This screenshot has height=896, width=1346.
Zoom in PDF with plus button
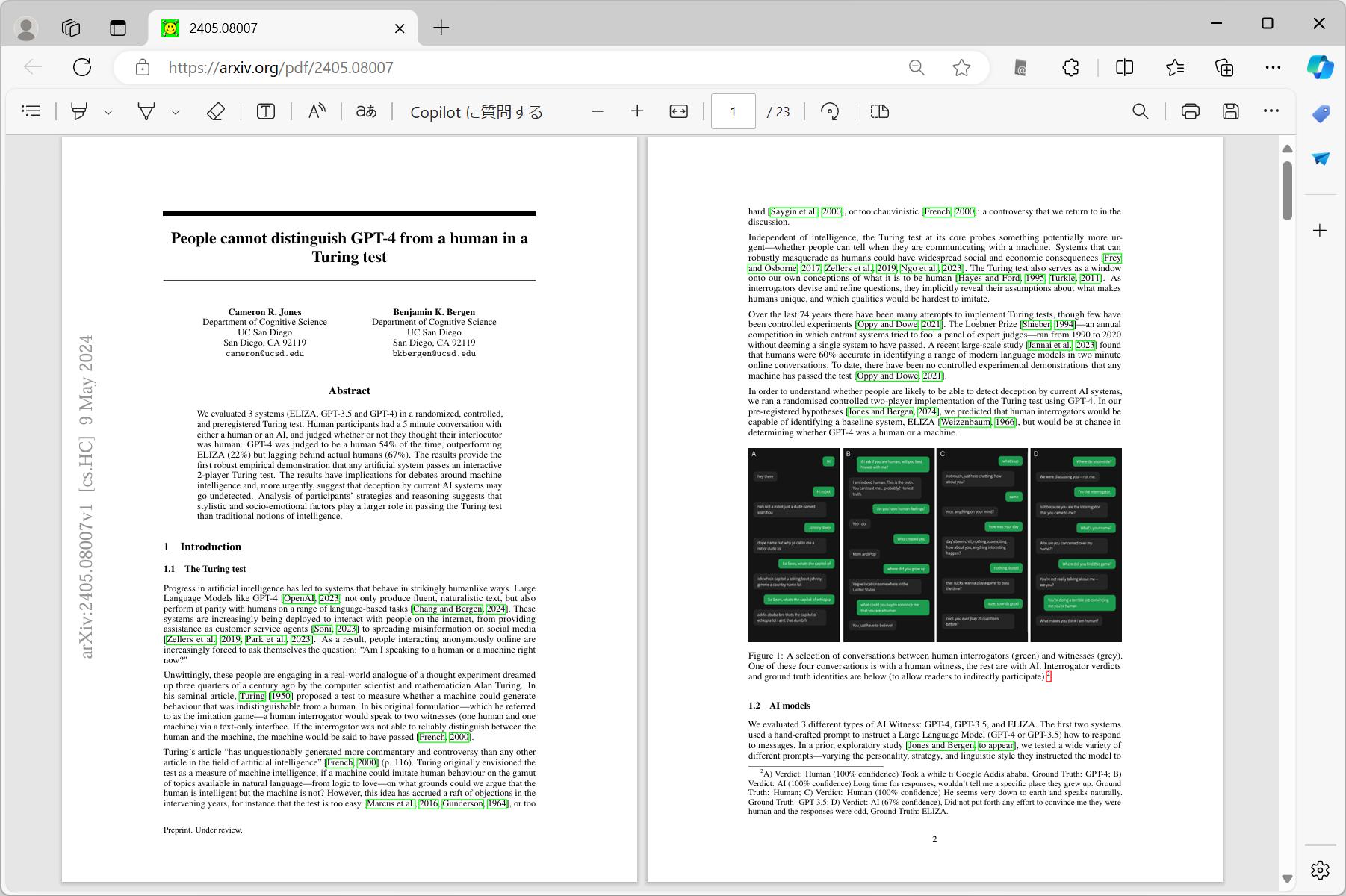click(x=637, y=111)
